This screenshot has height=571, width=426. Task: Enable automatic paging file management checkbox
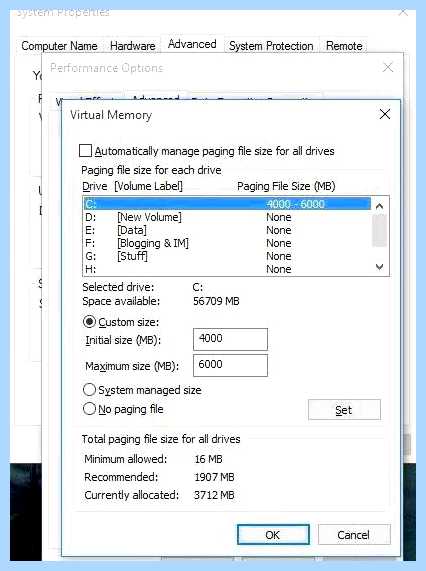point(85,150)
